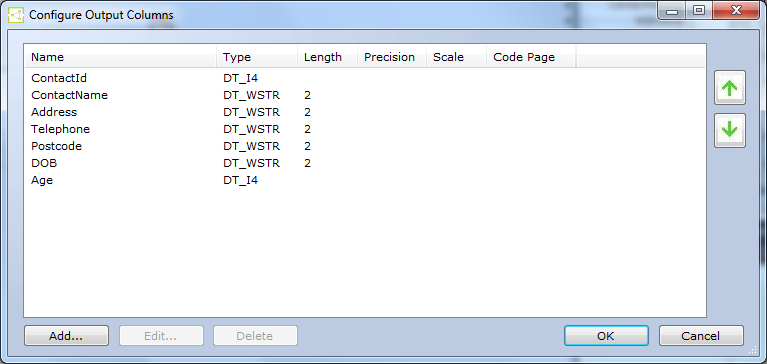Click the Delete button
Screen dimensions: 767x364
[255, 336]
